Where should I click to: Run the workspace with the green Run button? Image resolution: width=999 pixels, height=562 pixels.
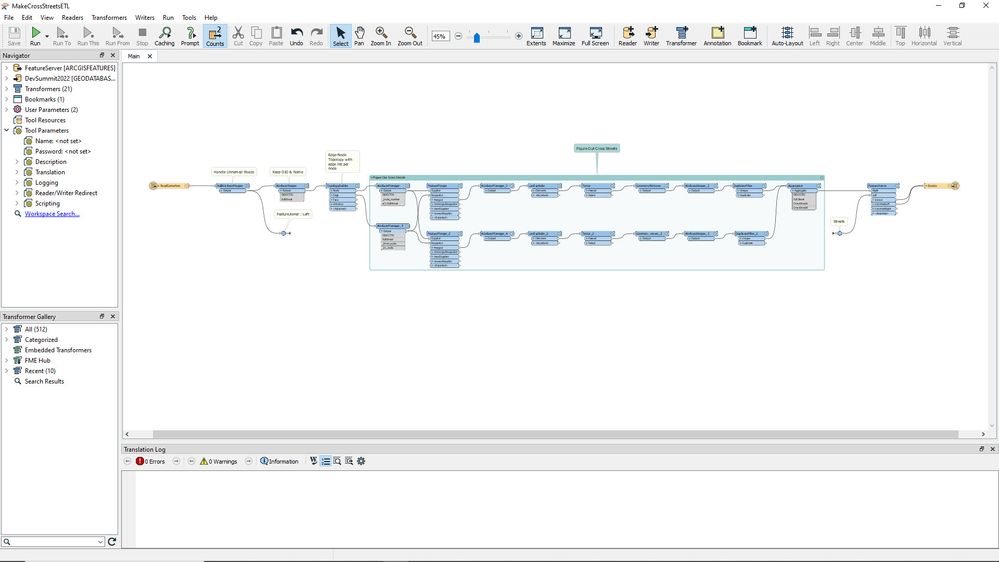(35, 36)
